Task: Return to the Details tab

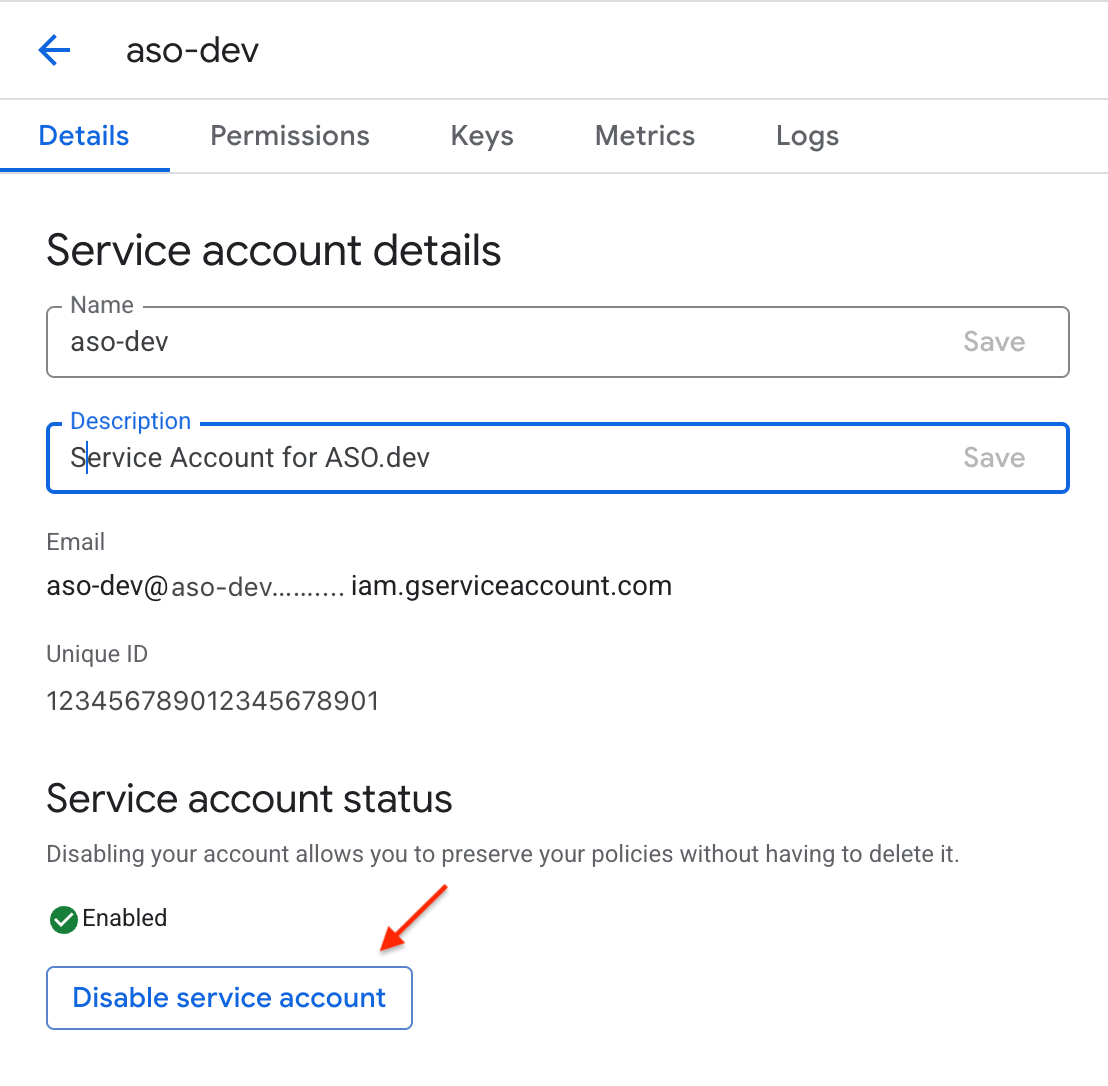Action: click(x=84, y=136)
